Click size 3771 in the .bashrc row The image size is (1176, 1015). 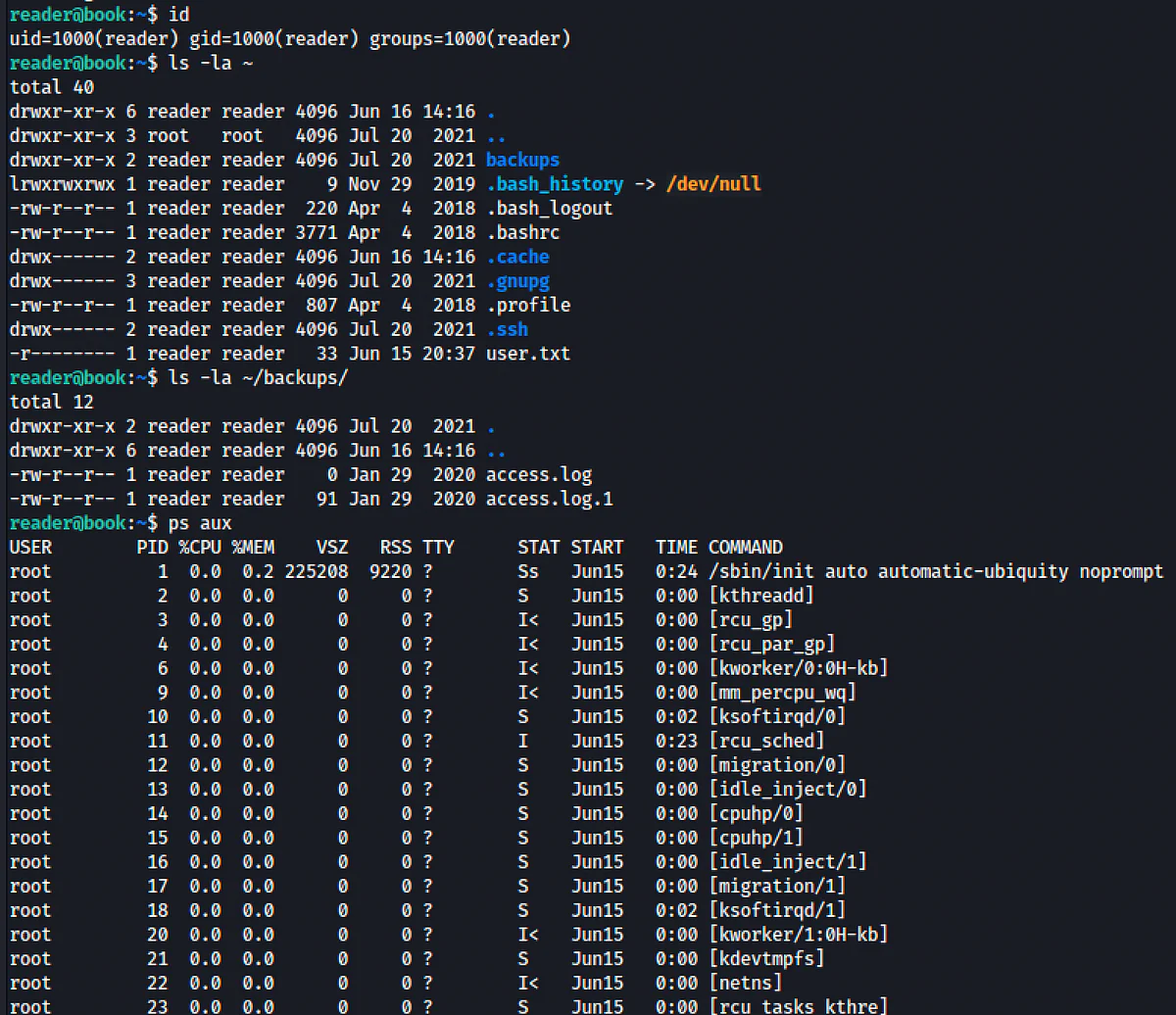tap(317, 232)
